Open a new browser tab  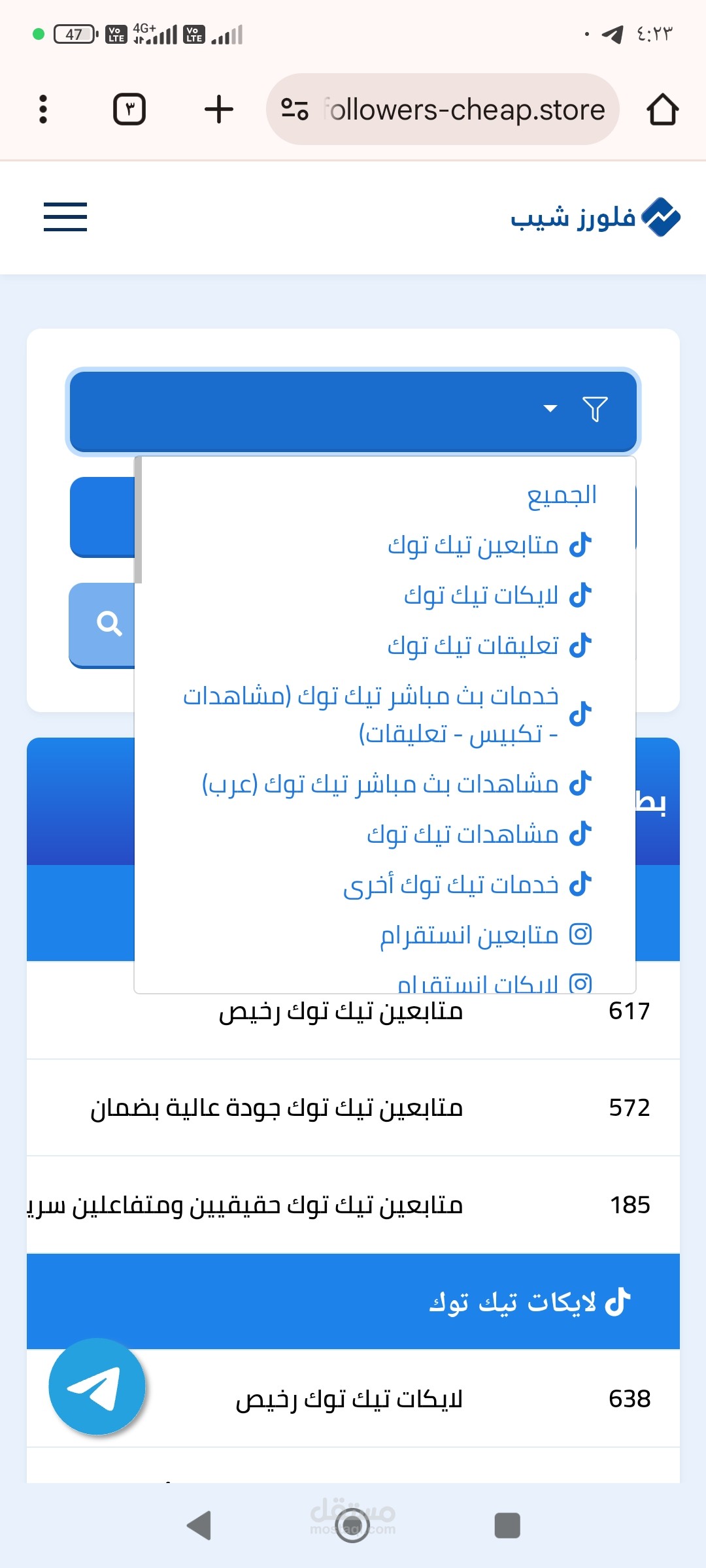click(218, 109)
